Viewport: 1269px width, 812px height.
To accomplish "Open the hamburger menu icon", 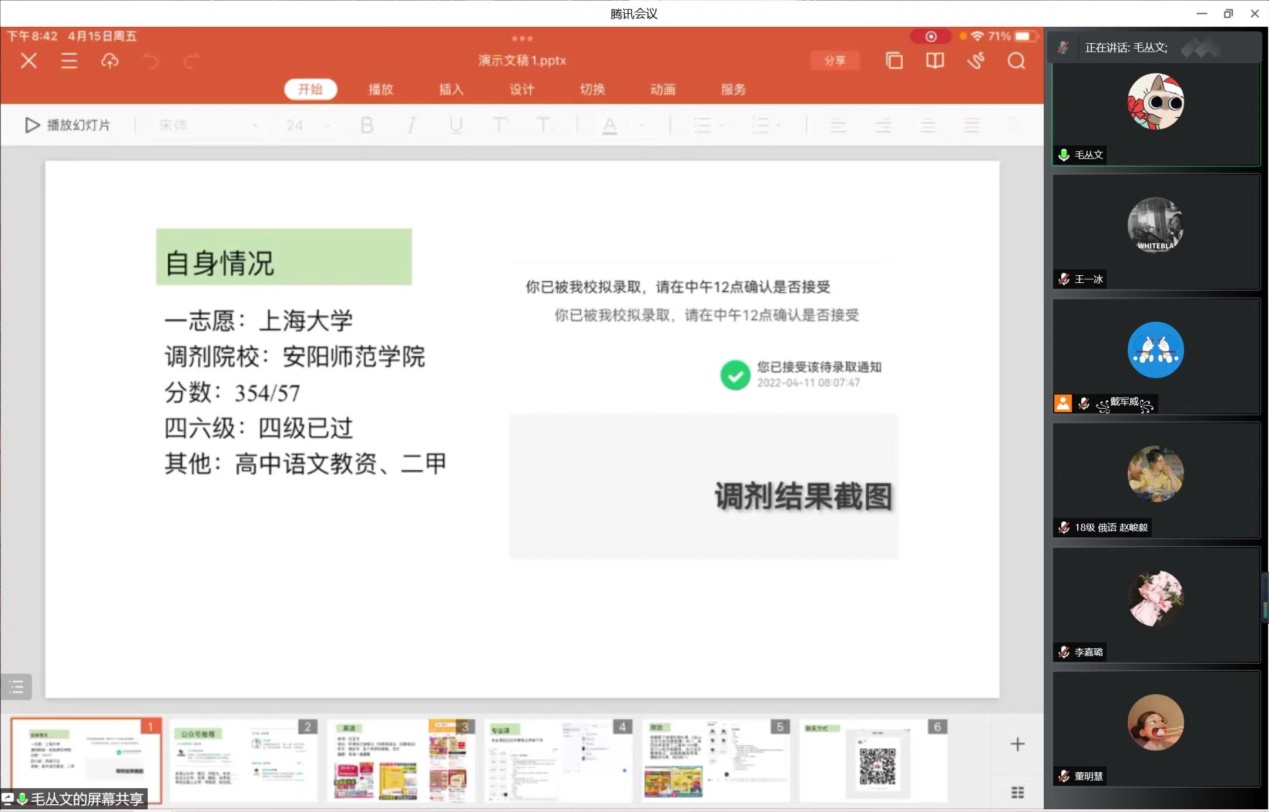I will [x=69, y=61].
